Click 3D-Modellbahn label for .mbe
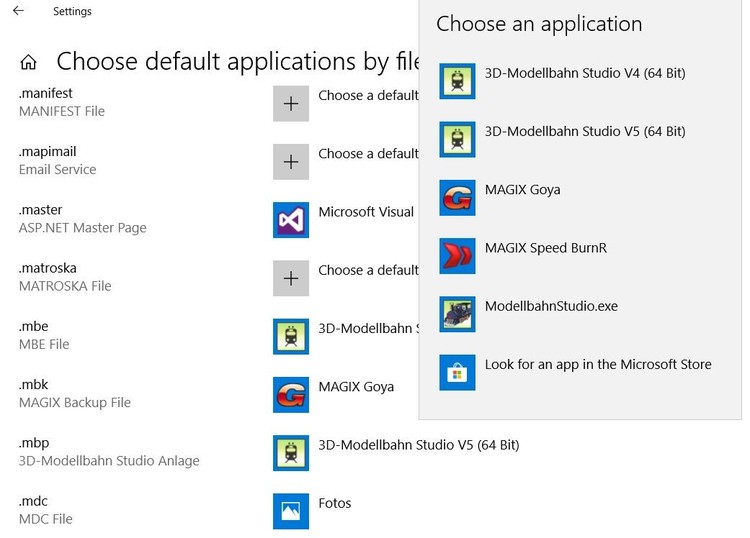 (368, 329)
